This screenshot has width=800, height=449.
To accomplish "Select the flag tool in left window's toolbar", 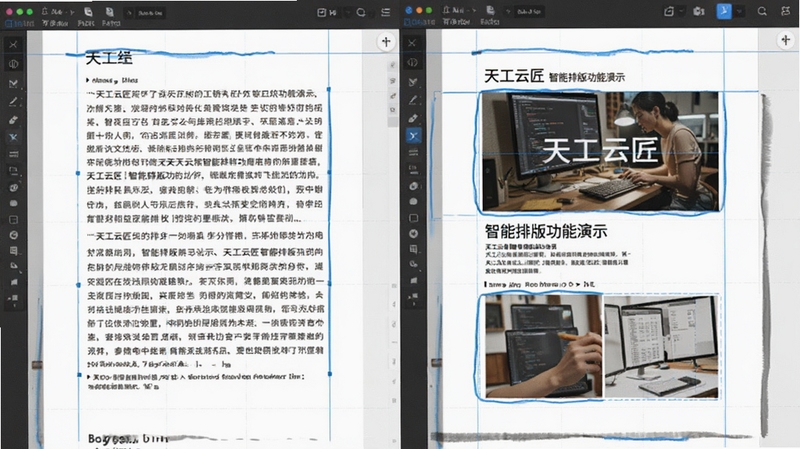I will tap(13, 282).
